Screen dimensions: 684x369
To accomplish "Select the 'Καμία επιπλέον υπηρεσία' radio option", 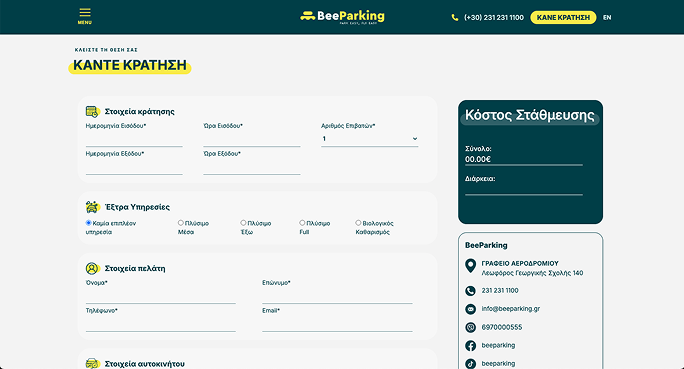I will point(89,223).
